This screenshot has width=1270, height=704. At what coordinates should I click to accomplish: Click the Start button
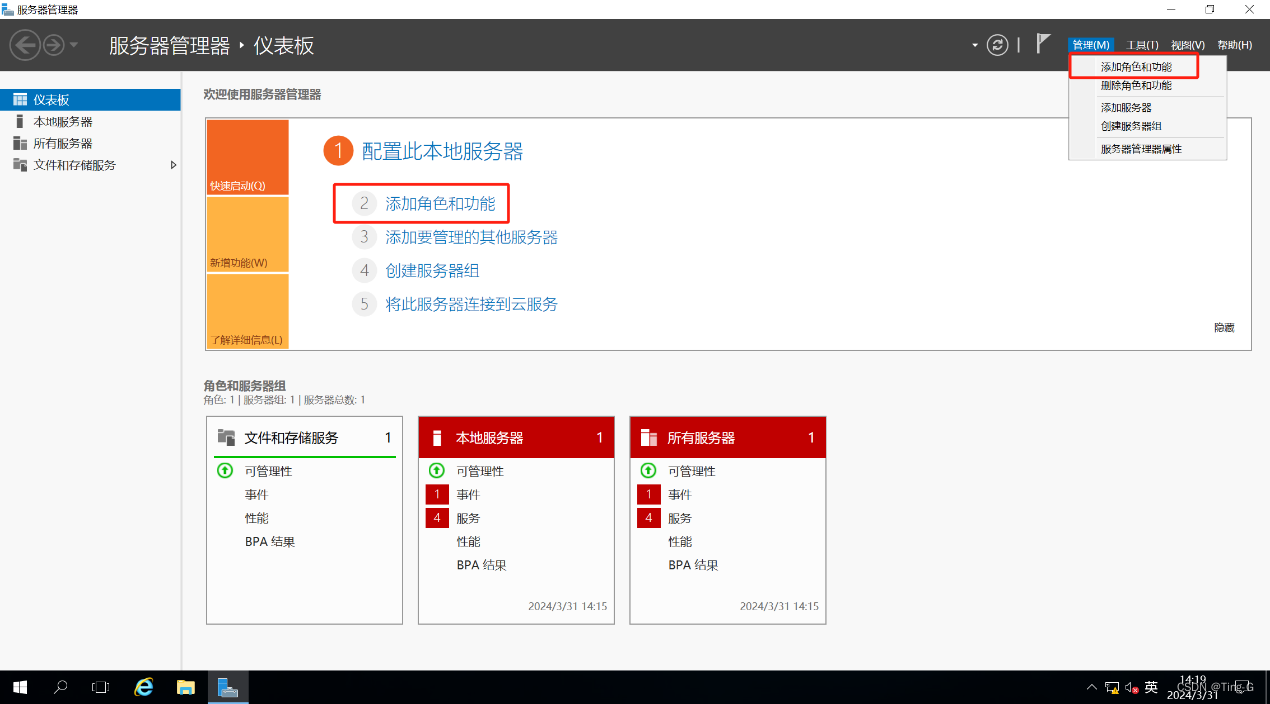[19, 687]
